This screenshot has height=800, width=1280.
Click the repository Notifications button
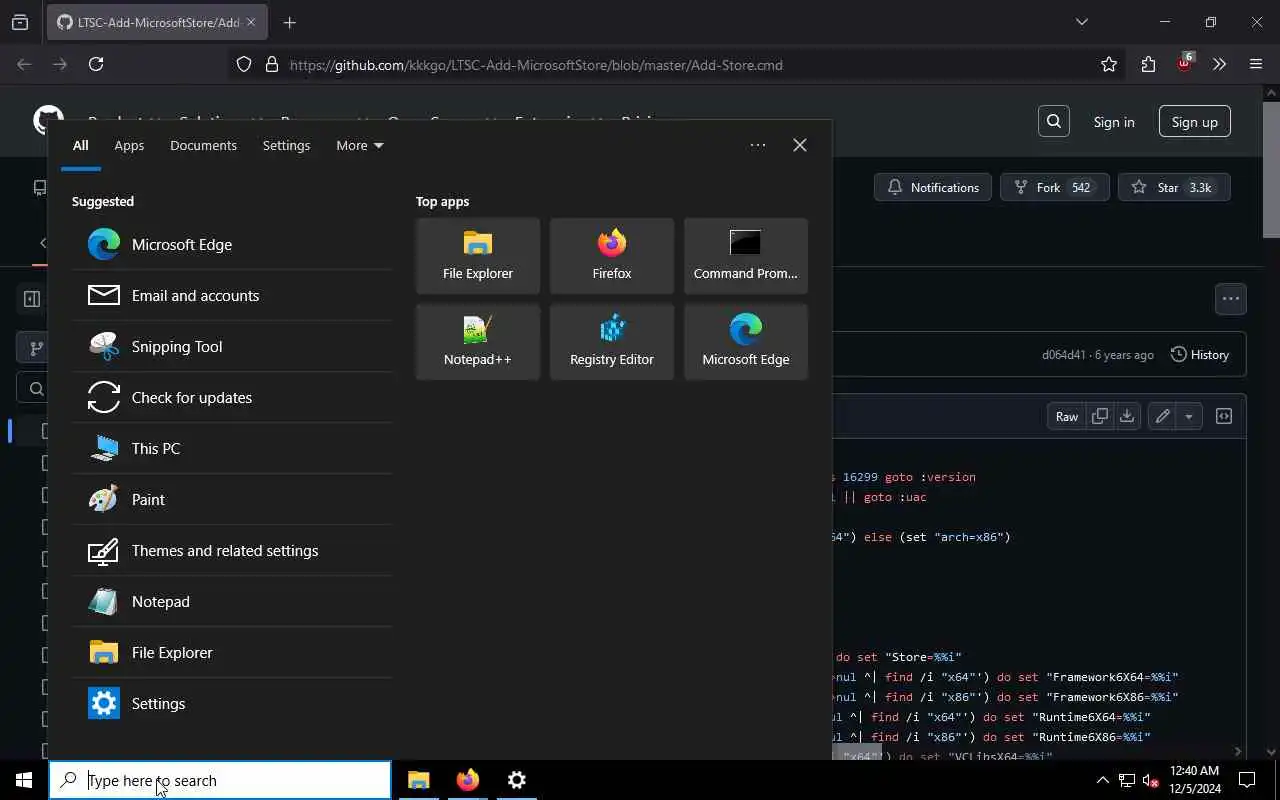click(x=933, y=187)
